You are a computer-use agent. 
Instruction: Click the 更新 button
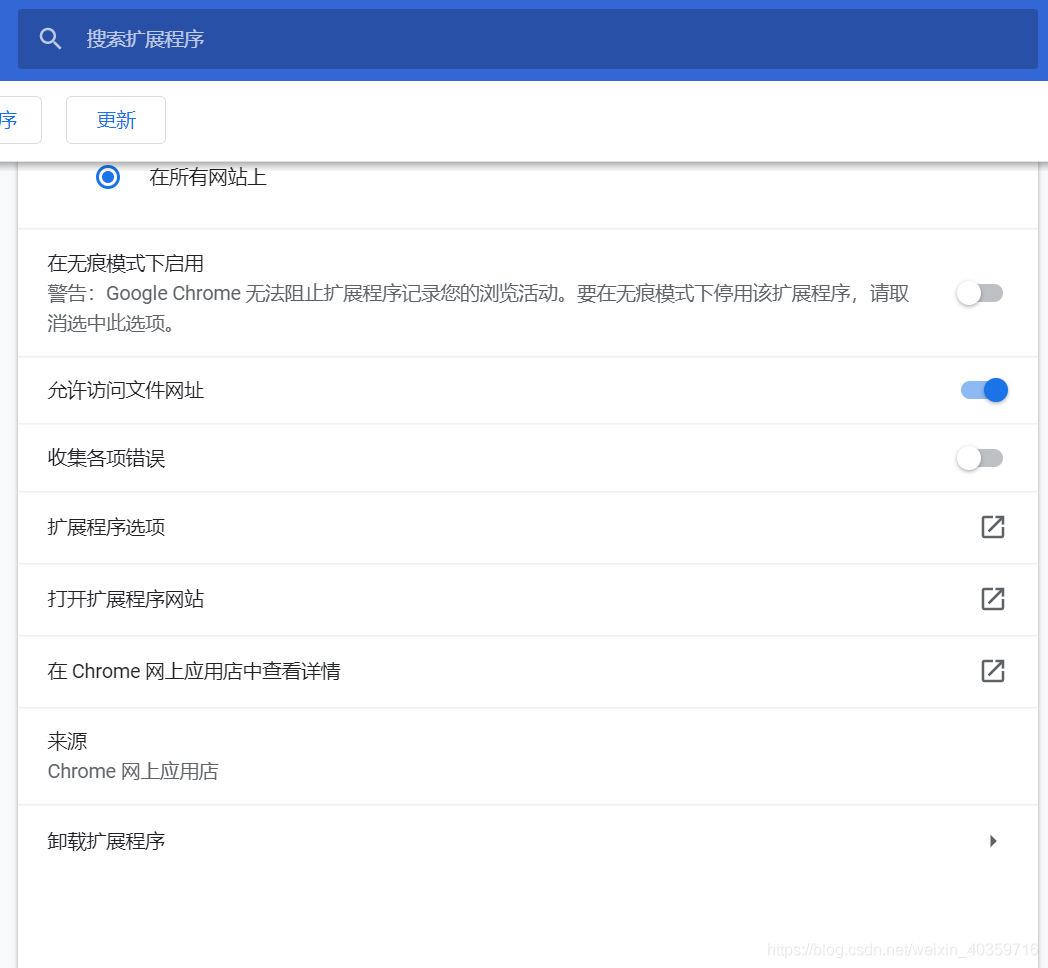[x=116, y=120]
